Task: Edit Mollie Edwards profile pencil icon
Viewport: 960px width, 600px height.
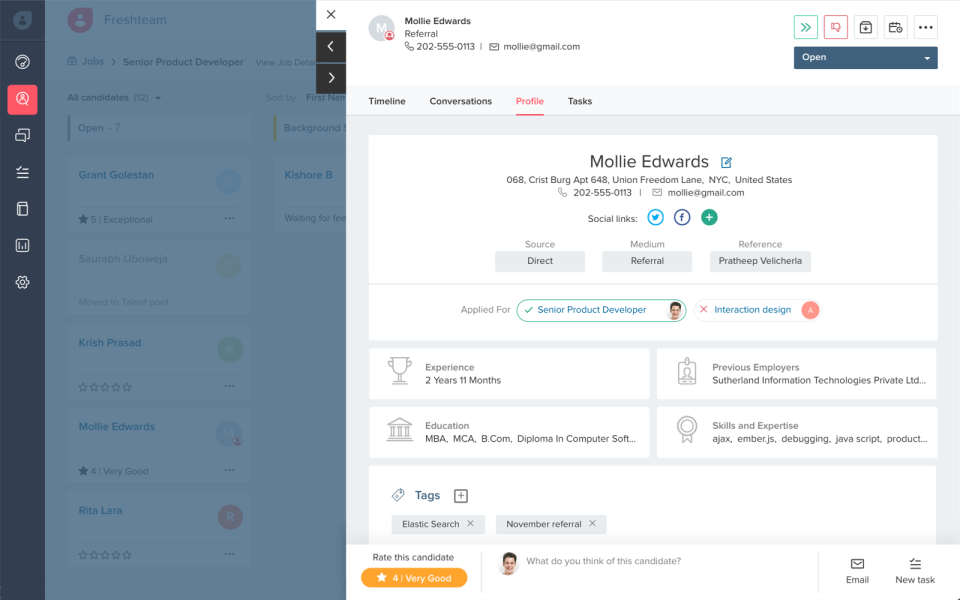Action: (726, 162)
